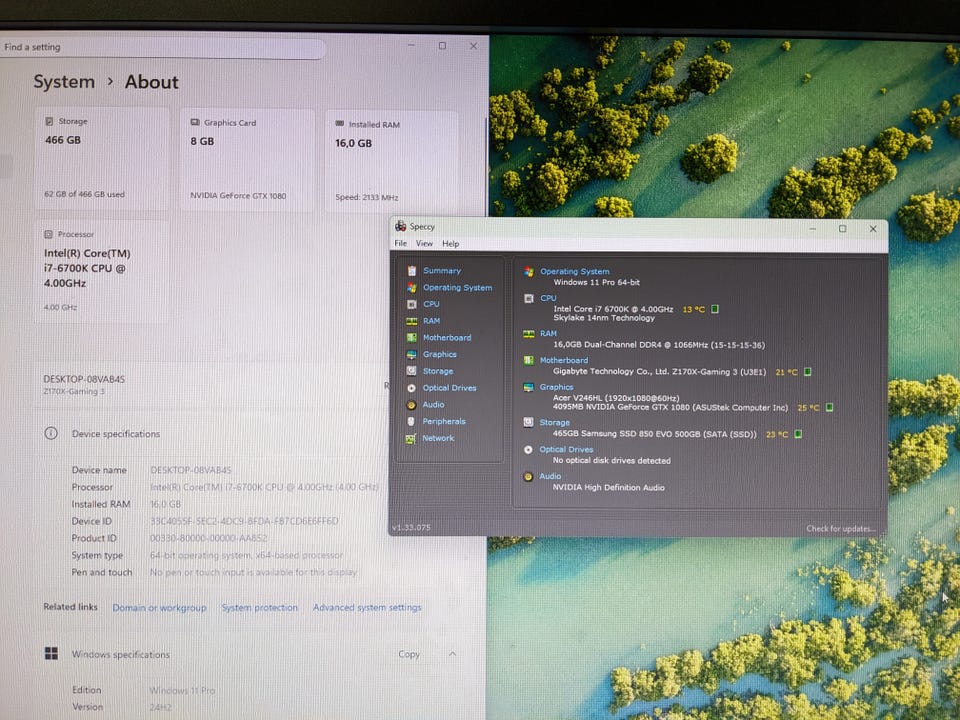Viewport: 960px width, 720px height.
Task: Select Audio speaker icon in Speccy sidebar
Action: click(x=411, y=405)
